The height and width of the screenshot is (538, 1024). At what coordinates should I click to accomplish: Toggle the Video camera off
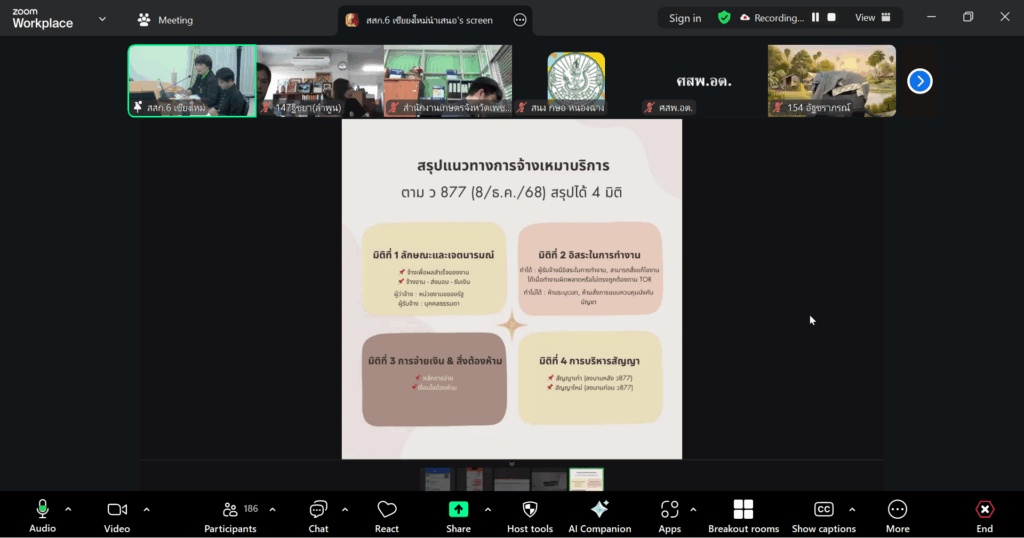coord(117,511)
